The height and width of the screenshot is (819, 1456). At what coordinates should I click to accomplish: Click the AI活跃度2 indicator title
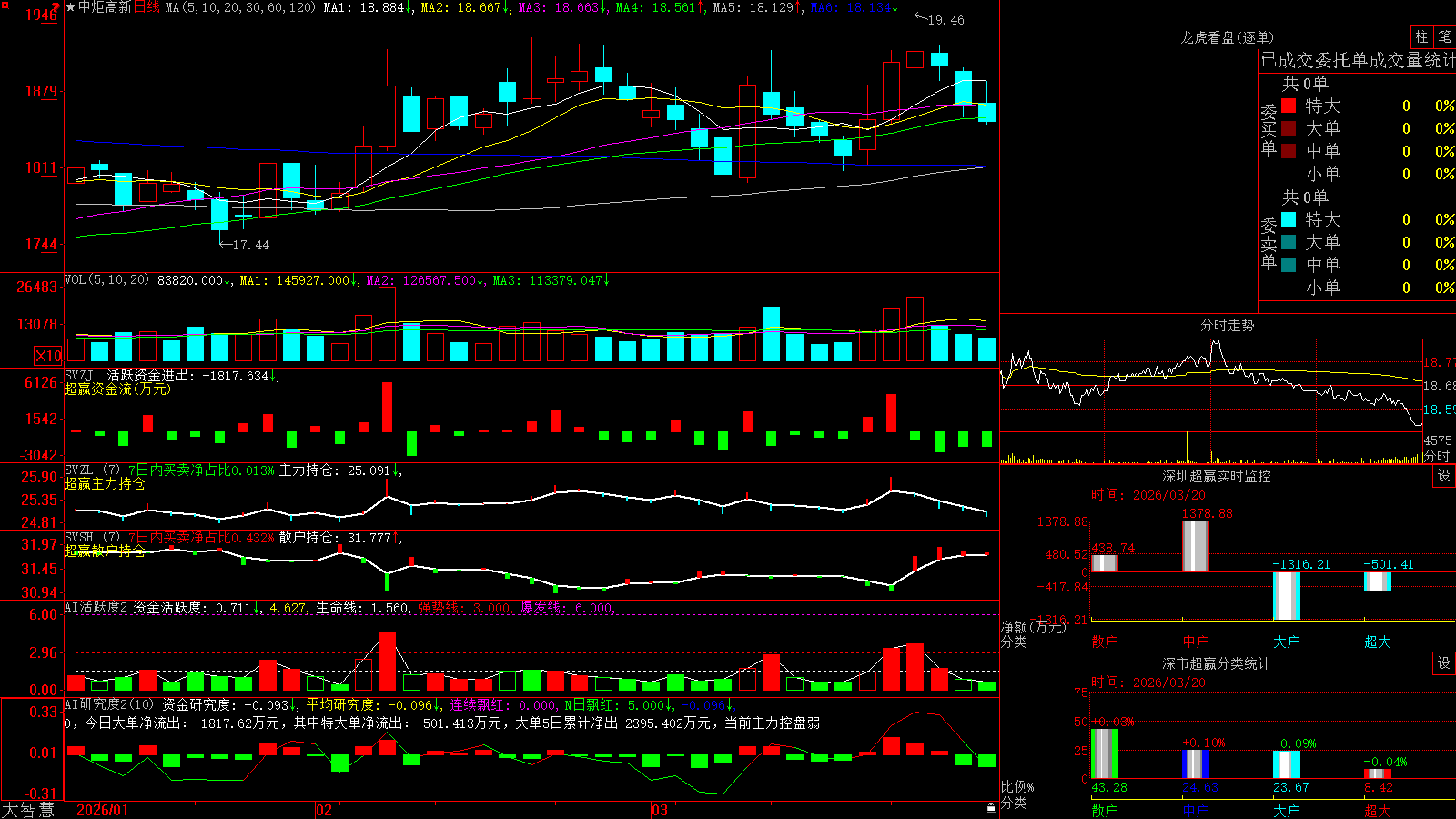point(96,608)
